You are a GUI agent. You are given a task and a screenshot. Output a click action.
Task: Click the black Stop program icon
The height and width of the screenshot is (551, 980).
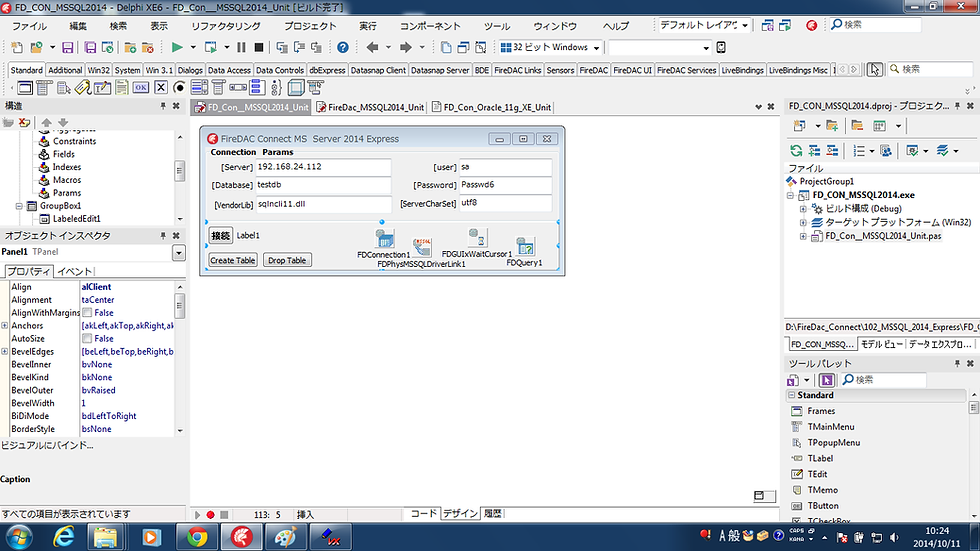click(259, 47)
